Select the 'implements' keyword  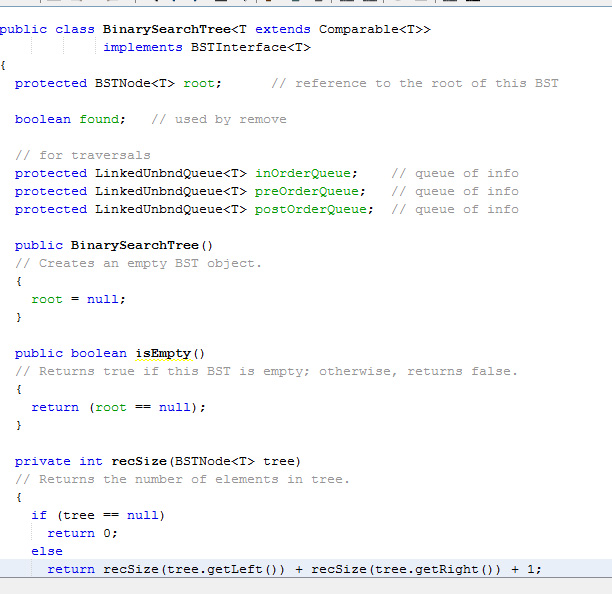(143, 48)
